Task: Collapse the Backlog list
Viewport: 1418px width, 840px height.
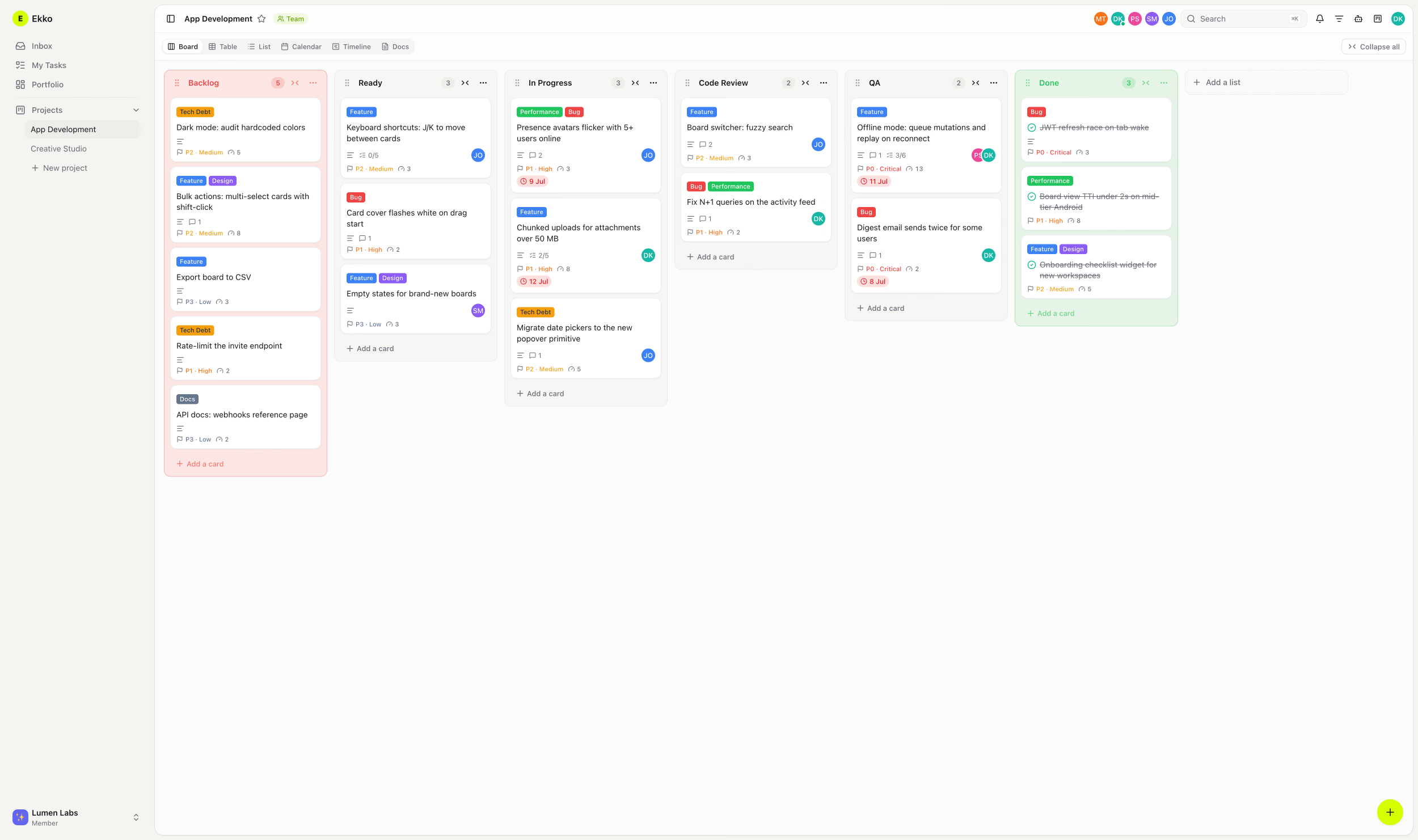Action: coord(295,83)
